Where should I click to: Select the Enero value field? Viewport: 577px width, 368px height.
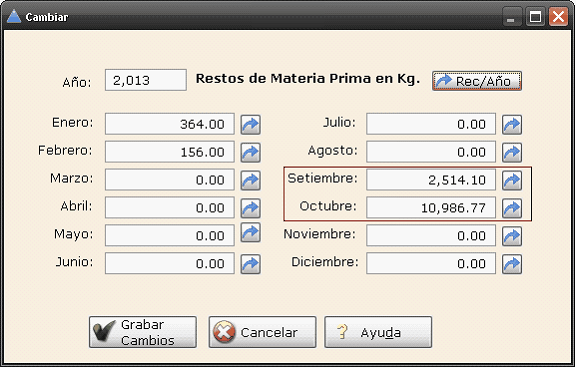(x=170, y=124)
